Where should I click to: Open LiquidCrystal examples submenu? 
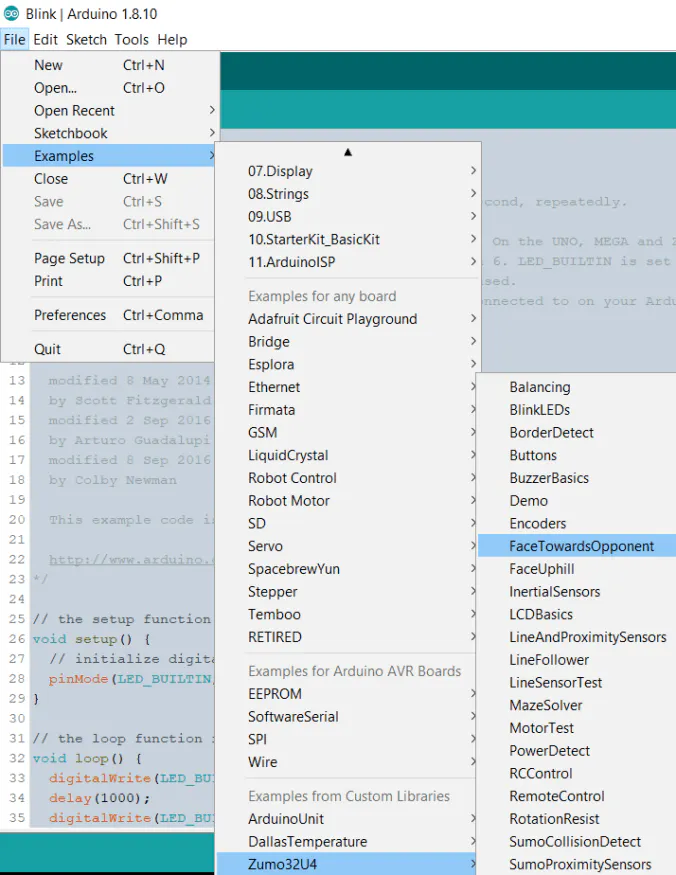[x=347, y=455]
